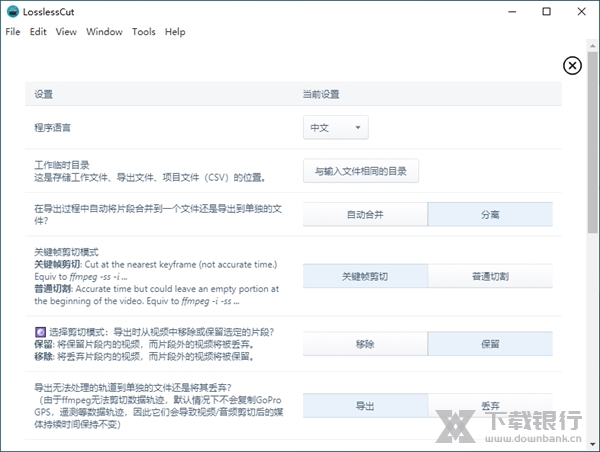Screen dimensions: 600x452
Task: Click the scrollbar up arrow
Action: (x=592, y=46)
